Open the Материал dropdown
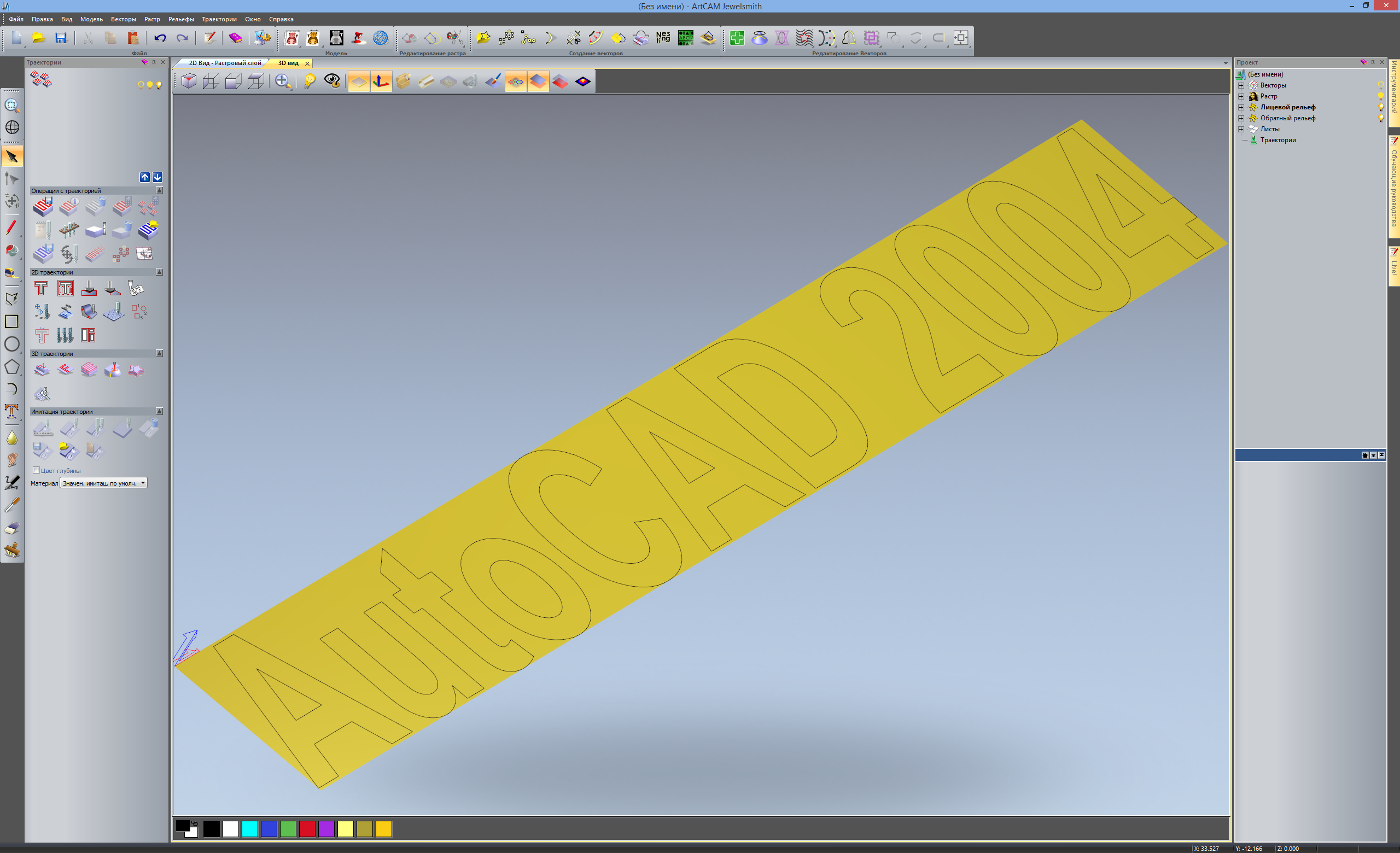 coord(143,483)
